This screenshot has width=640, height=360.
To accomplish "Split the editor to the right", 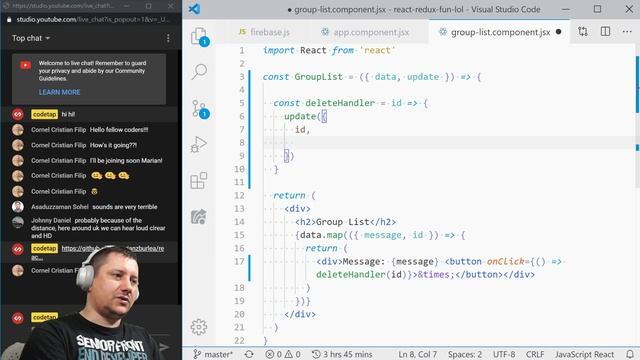I will coord(605,31).
